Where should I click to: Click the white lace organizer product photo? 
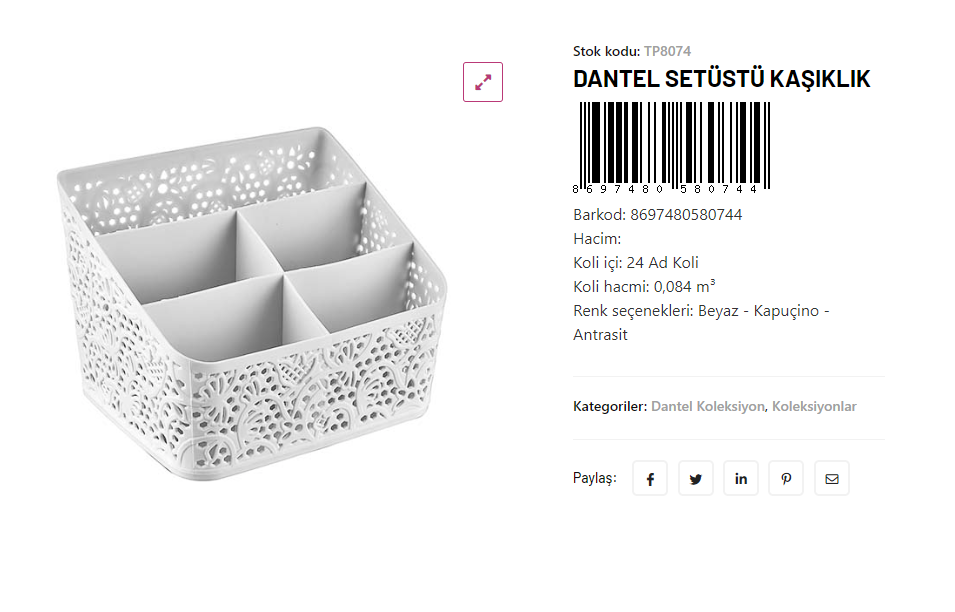[250, 310]
